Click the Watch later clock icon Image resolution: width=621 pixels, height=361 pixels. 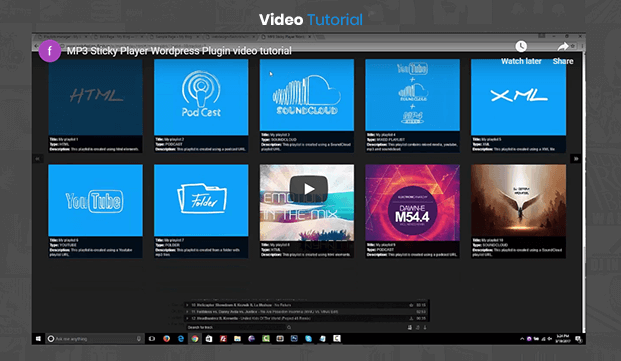click(x=521, y=46)
